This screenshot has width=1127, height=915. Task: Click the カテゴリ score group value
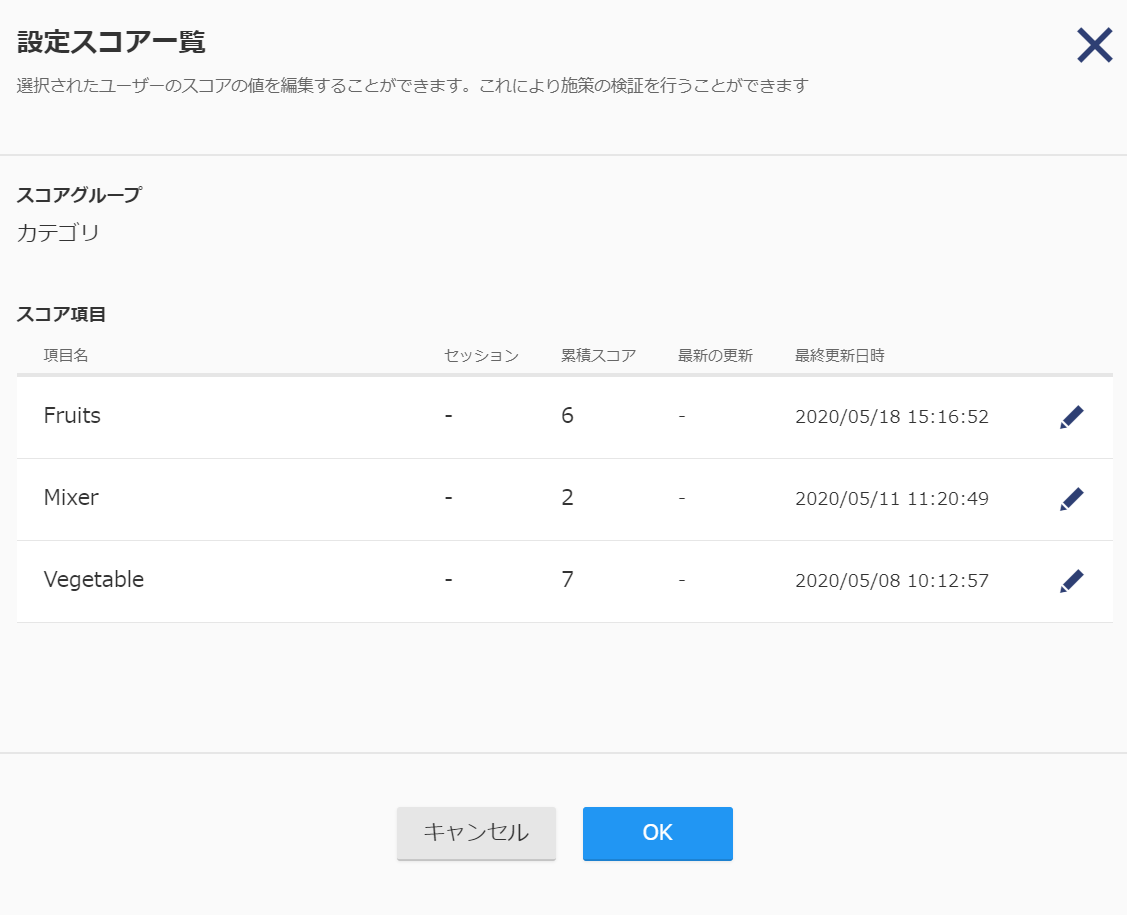click(x=58, y=233)
